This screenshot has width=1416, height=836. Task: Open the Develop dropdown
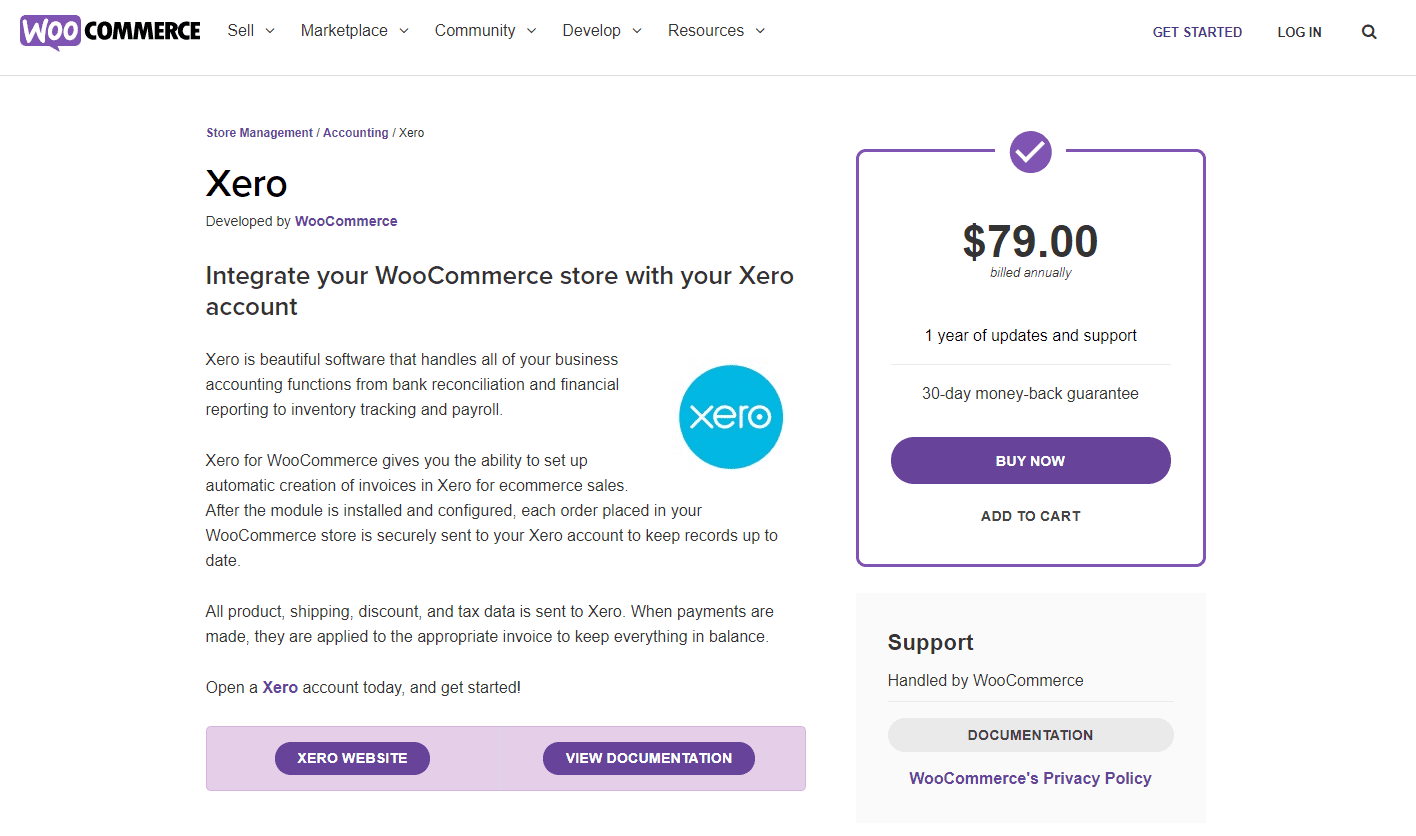click(x=592, y=31)
